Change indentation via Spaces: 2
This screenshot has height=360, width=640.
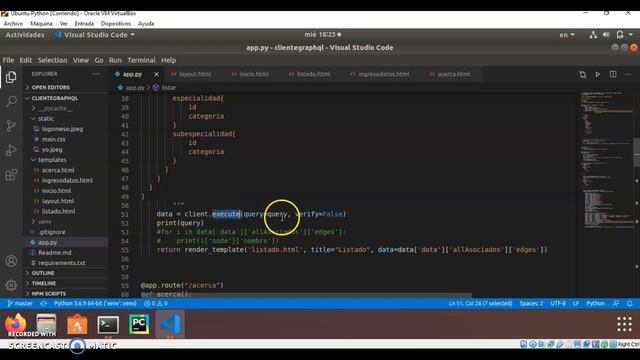coord(531,303)
